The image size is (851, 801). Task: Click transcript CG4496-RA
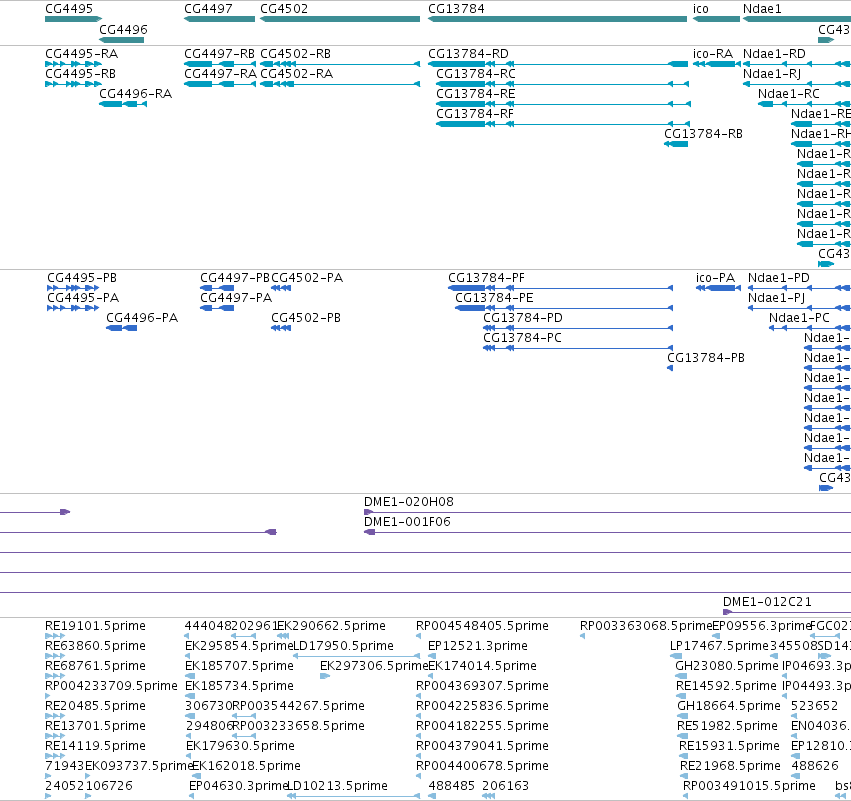(136, 94)
